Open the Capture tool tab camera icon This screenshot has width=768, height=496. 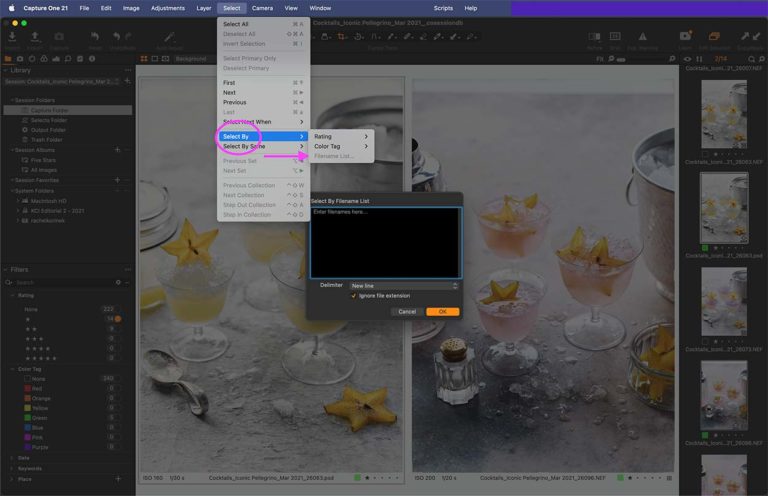[20, 59]
